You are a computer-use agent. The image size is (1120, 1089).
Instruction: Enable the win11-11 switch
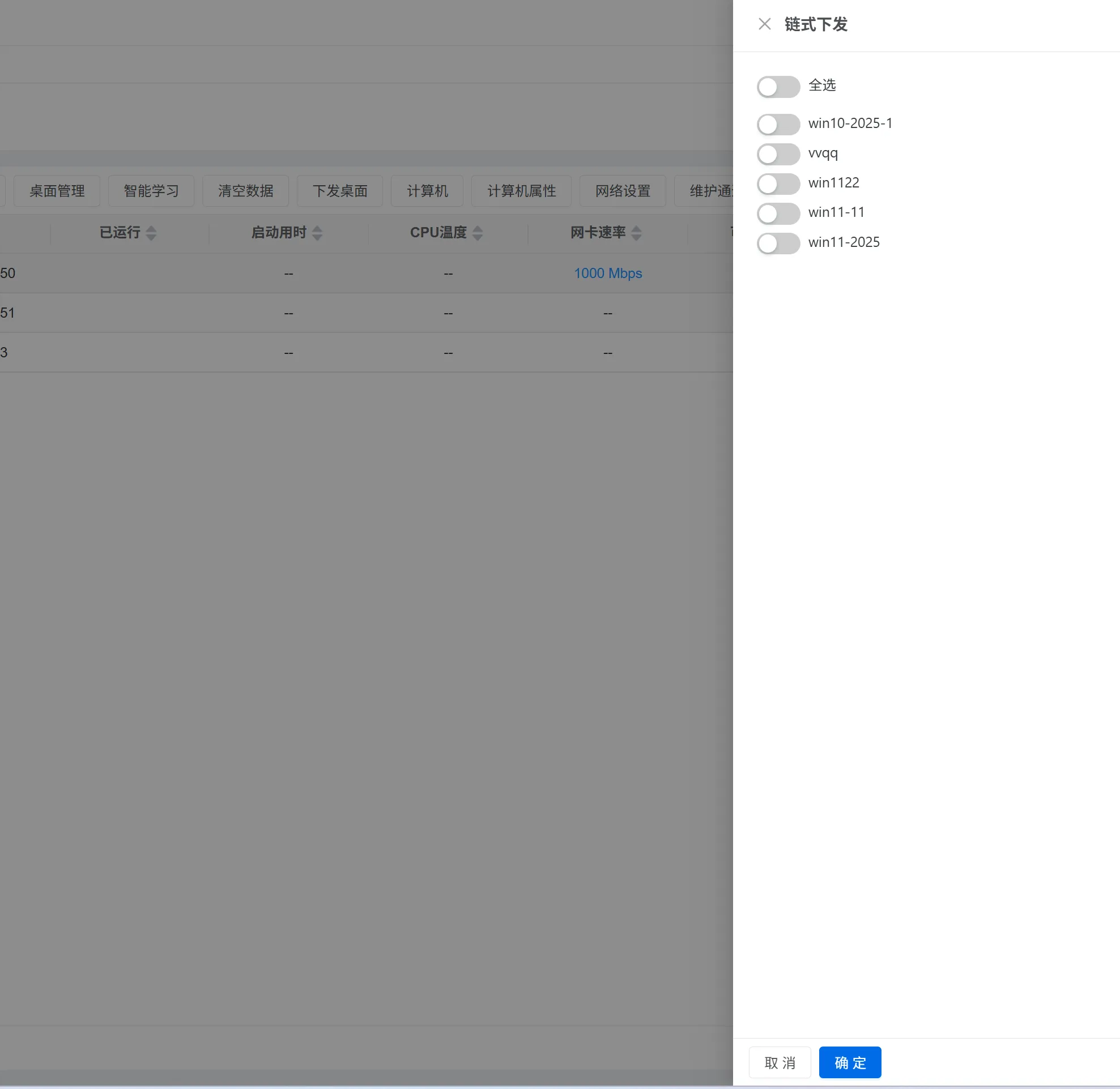pos(778,213)
